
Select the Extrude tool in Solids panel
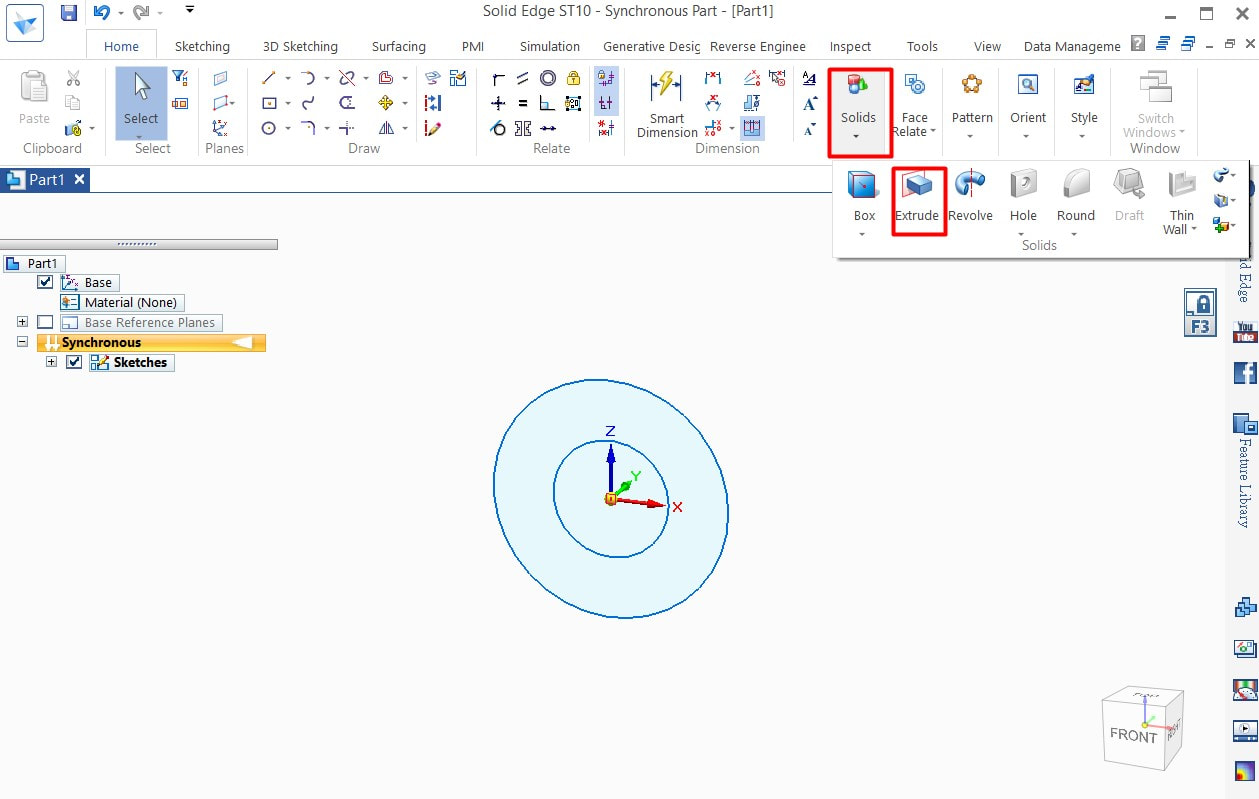click(x=917, y=198)
